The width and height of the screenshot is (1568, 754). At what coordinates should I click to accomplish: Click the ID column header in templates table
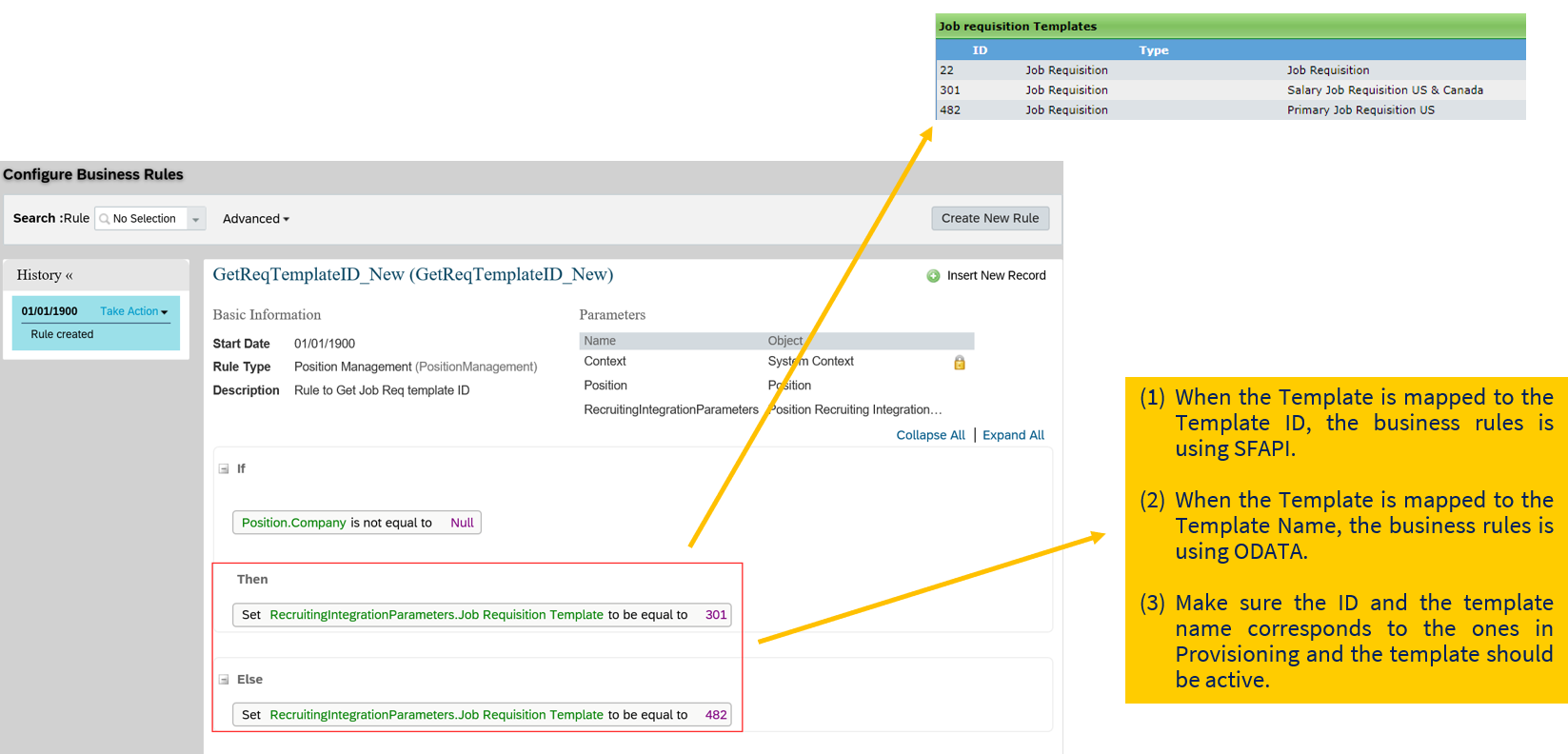click(980, 50)
